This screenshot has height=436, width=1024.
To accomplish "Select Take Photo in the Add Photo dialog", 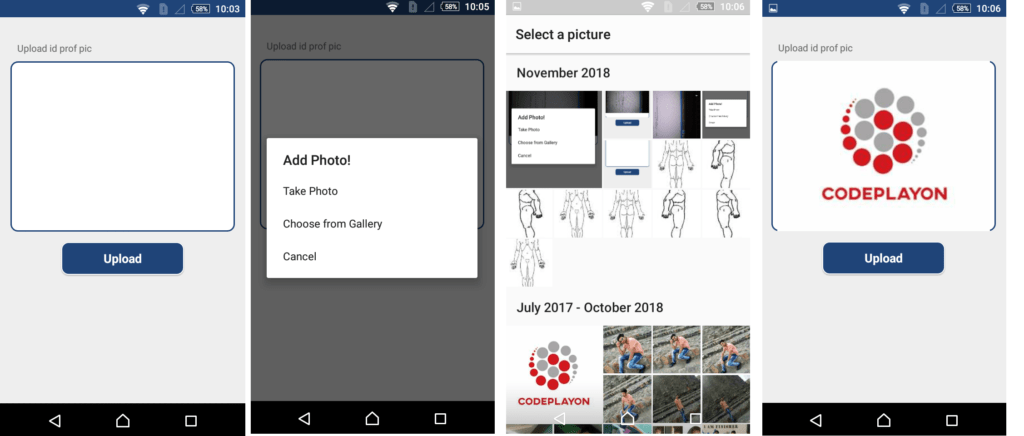I will pyautogui.click(x=310, y=191).
